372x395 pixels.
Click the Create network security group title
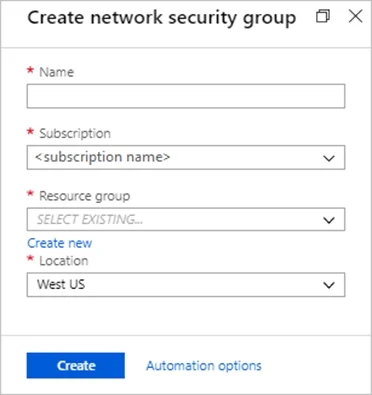pos(162,18)
